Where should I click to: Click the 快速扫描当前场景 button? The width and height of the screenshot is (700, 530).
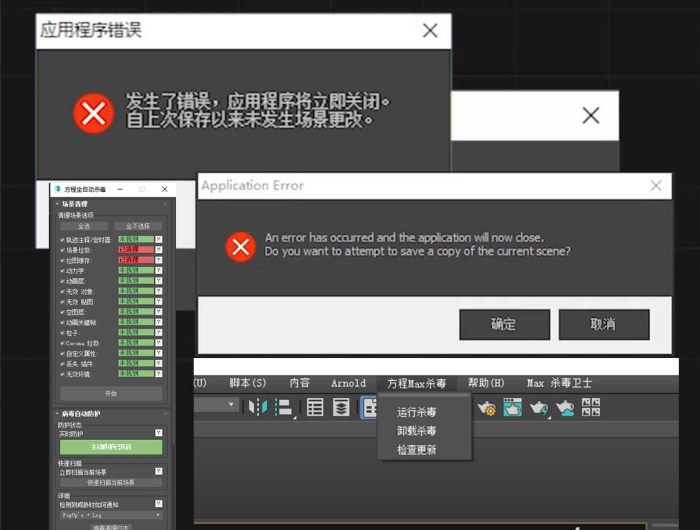111,483
